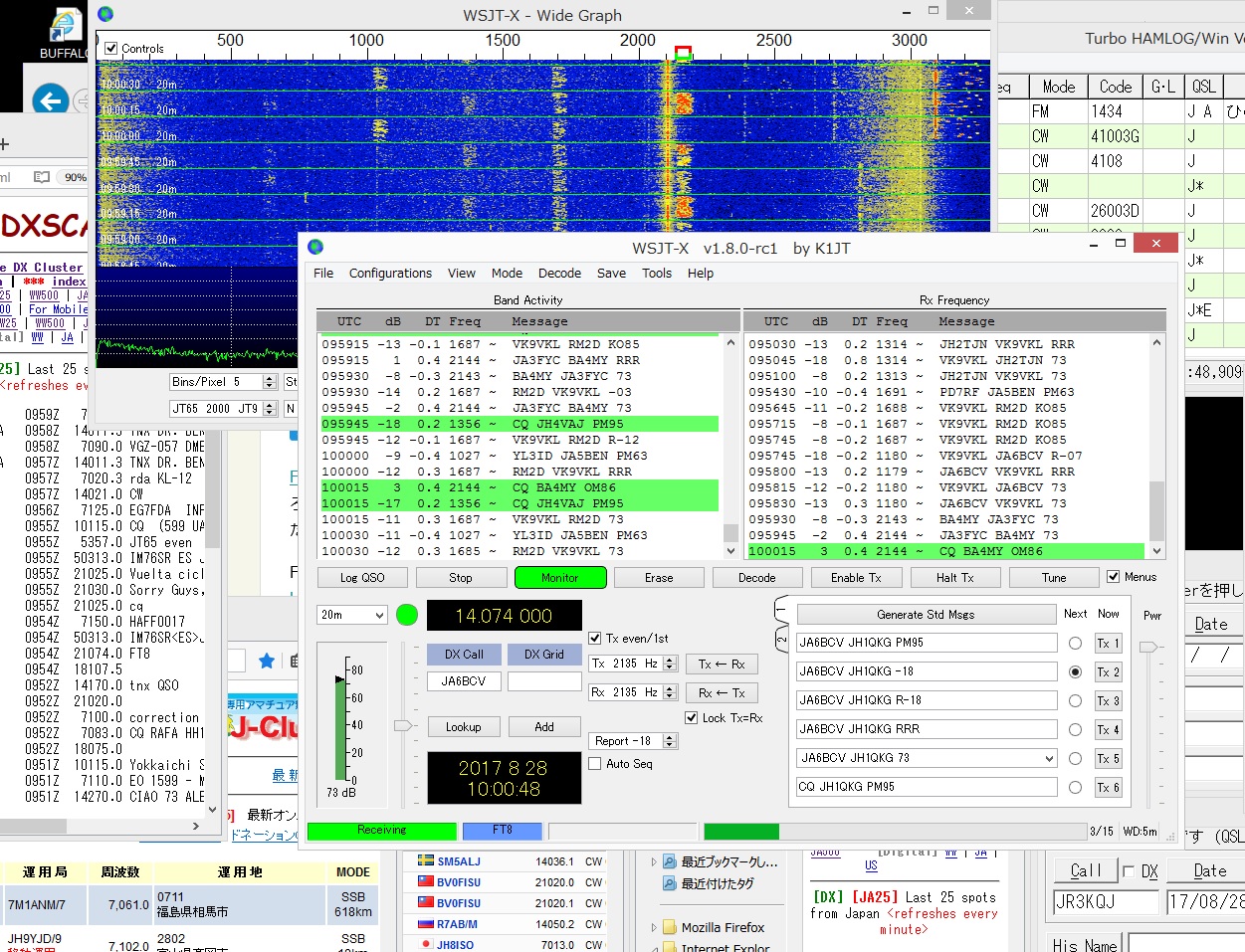Click the WSJT-X globe icon in title bar
Image resolution: width=1245 pixels, height=952 pixels.
(315, 247)
